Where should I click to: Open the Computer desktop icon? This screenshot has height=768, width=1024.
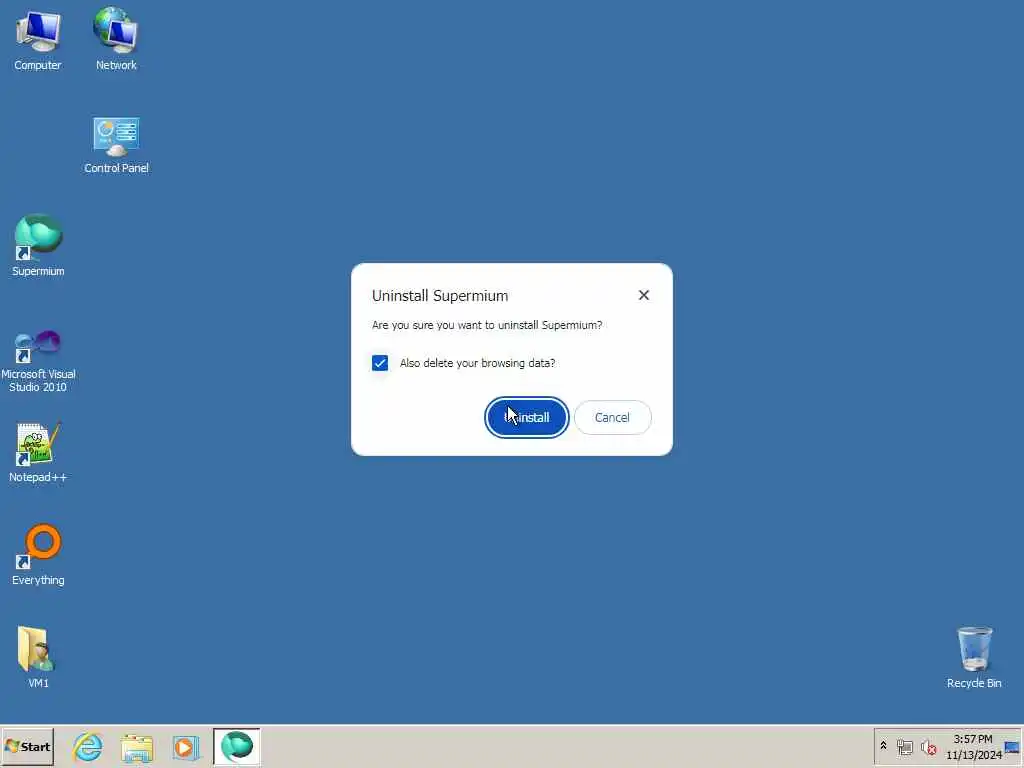[x=38, y=39]
